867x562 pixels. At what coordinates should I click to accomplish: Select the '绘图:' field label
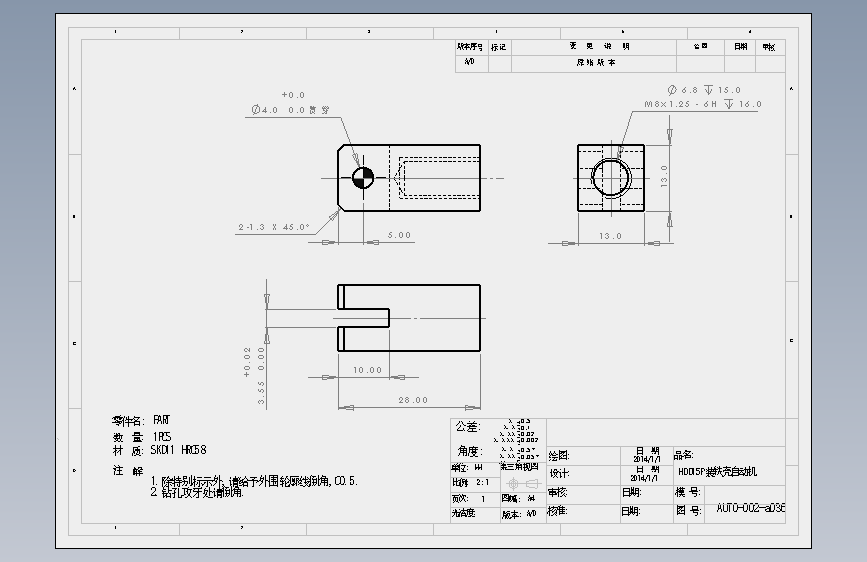click(x=559, y=456)
